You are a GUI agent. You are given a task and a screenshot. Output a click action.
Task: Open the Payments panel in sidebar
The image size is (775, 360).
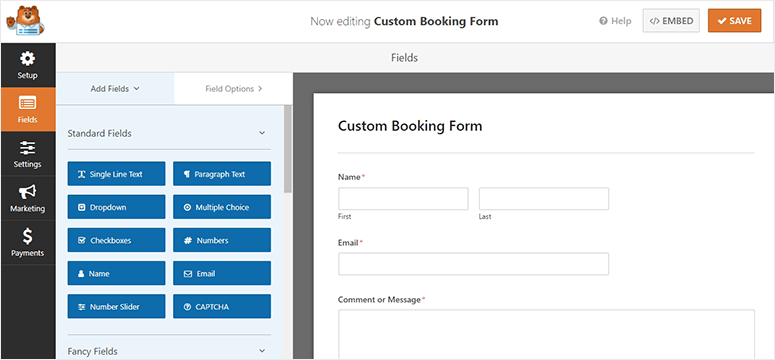point(28,242)
